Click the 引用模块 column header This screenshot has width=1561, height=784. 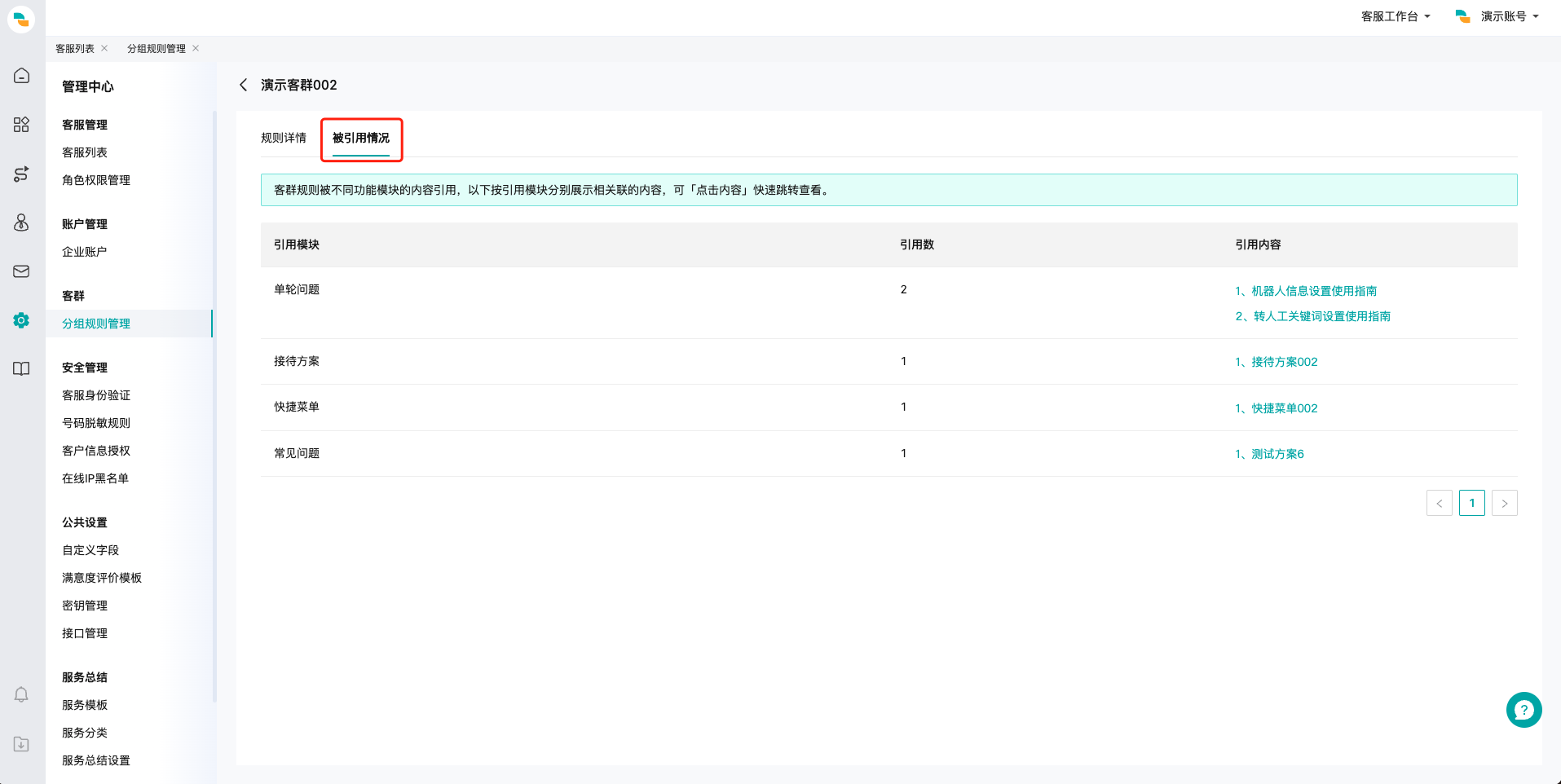tap(297, 244)
